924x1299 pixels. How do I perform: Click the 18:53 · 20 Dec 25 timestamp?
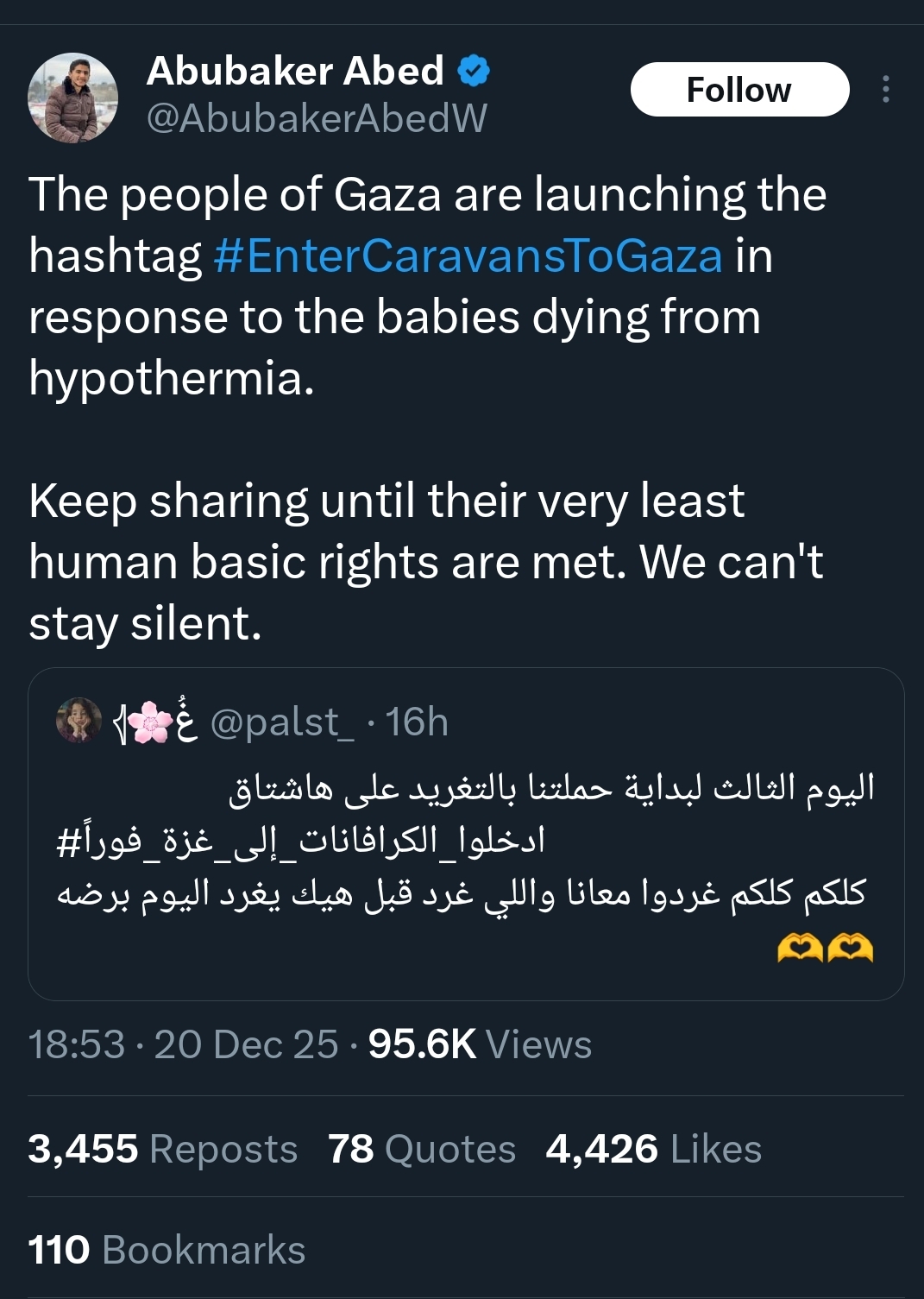pos(183,1044)
